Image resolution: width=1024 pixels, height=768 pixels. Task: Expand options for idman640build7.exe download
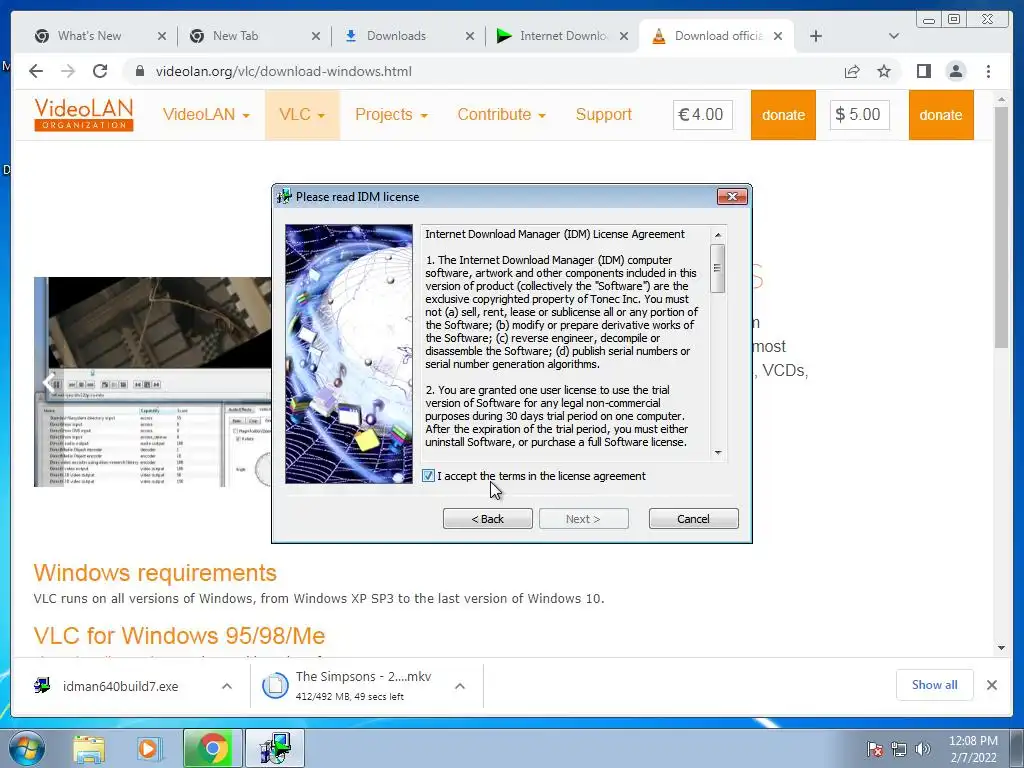point(227,686)
